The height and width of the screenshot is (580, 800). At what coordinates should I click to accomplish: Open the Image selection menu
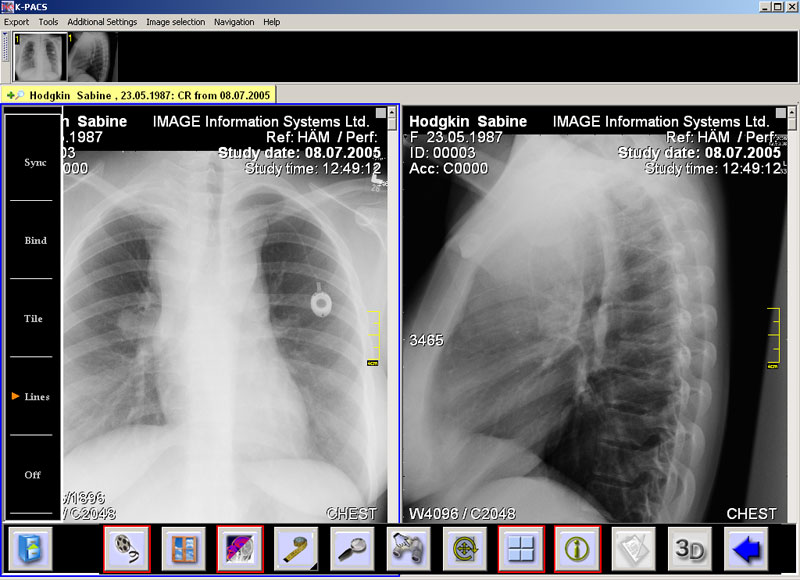176,22
